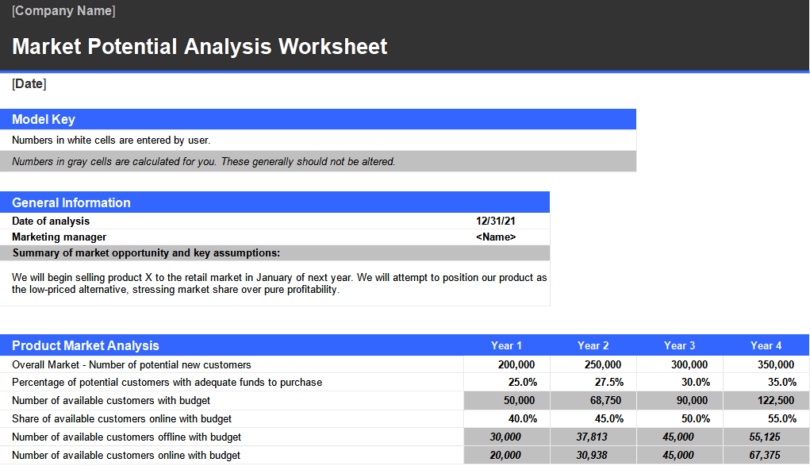Click the Product Market Analysis header
The width and height of the screenshot is (810, 466).
coord(85,346)
